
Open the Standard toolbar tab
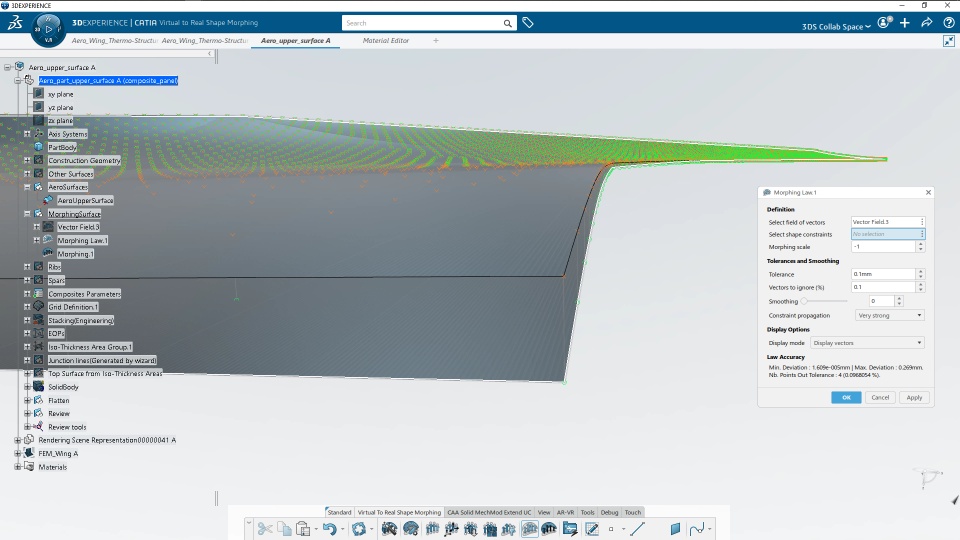pos(339,512)
